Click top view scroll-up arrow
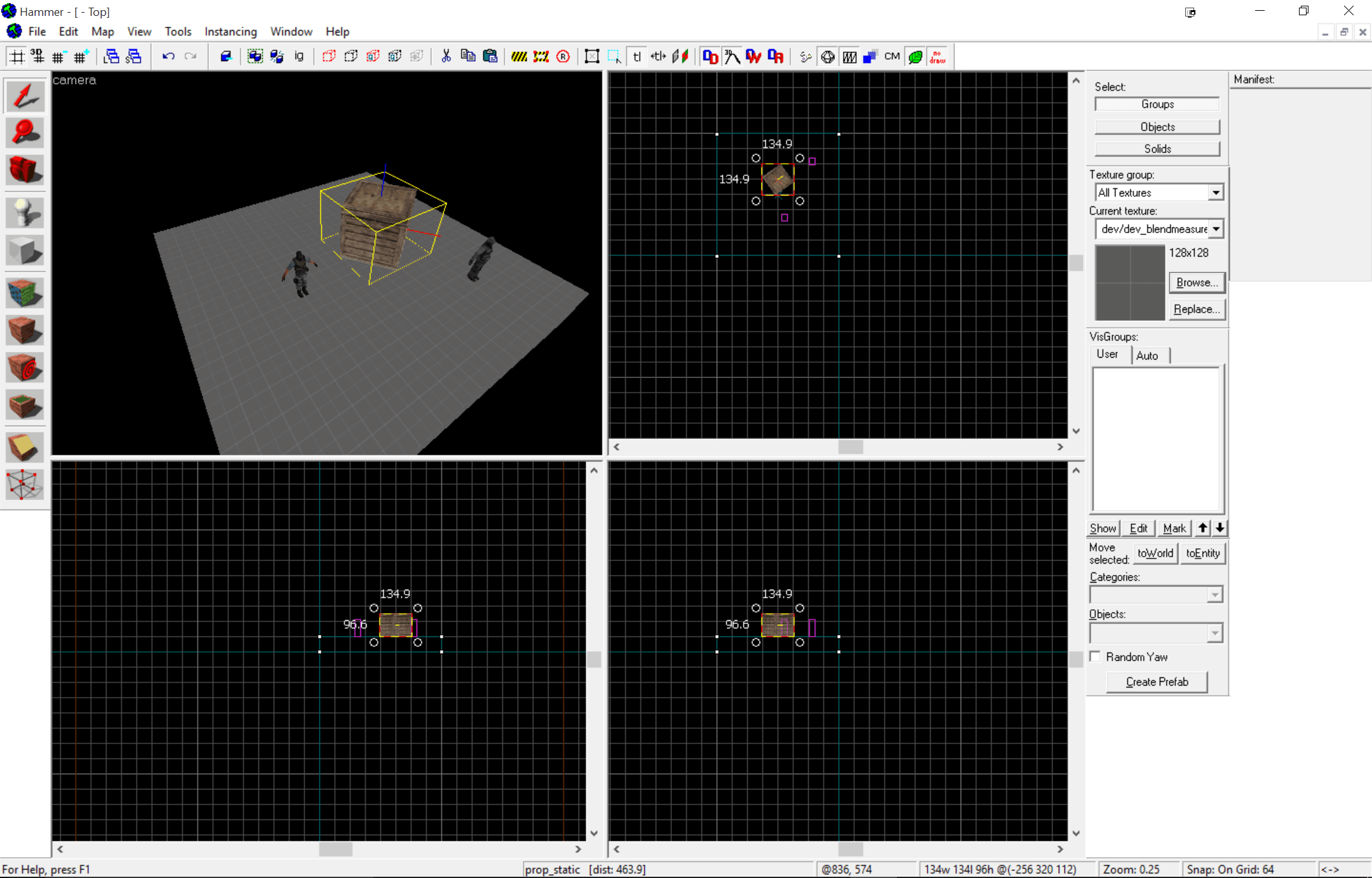The image size is (1372, 878). point(1076,81)
